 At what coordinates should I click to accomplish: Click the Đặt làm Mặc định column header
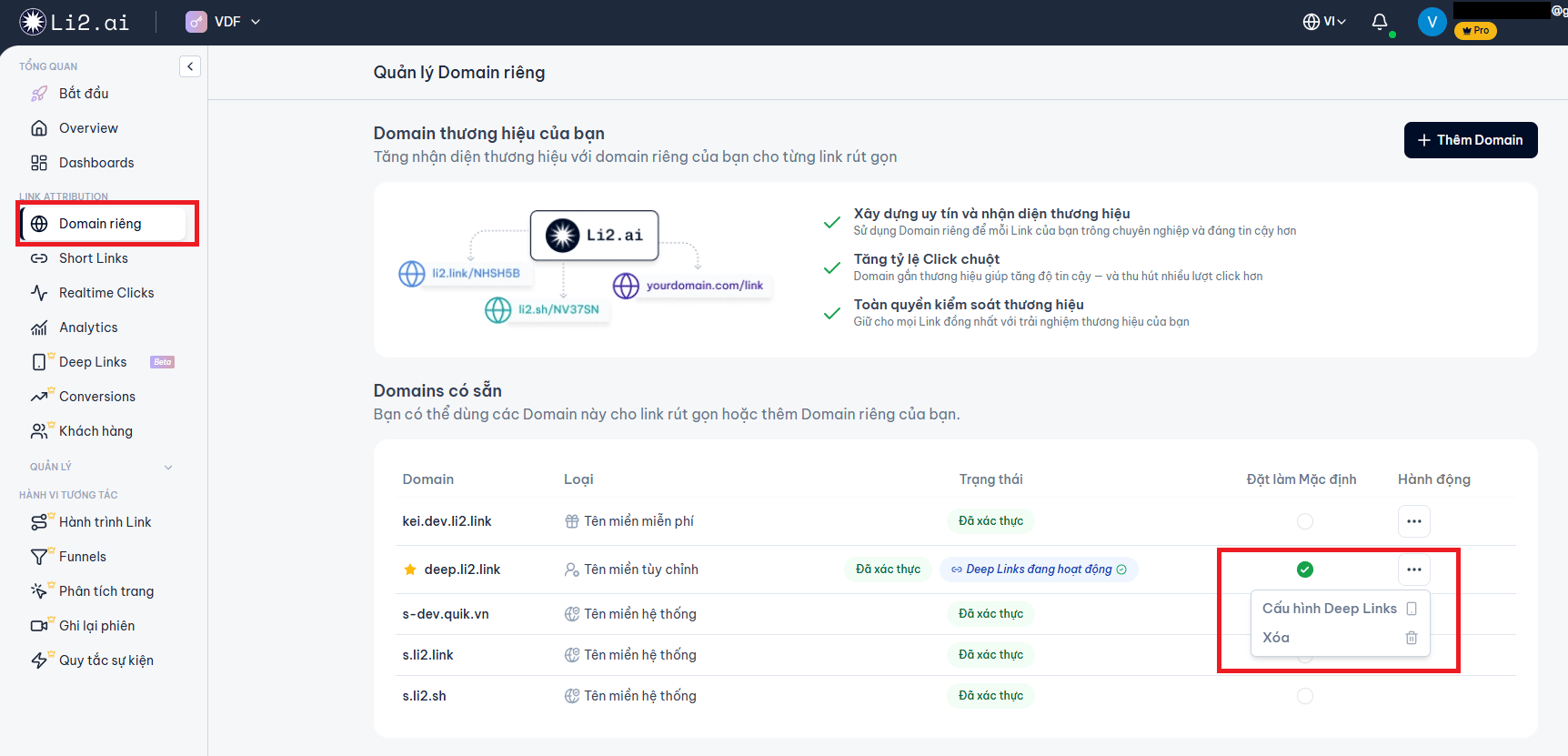click(x=1301, y=479)
